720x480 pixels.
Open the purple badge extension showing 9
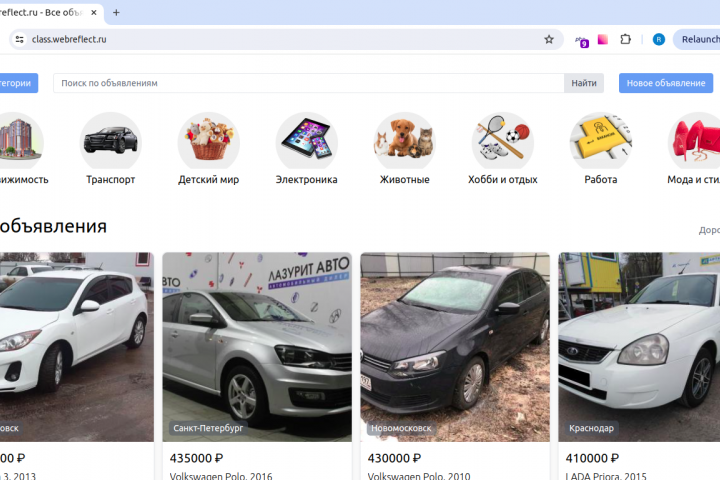[582, 41]
